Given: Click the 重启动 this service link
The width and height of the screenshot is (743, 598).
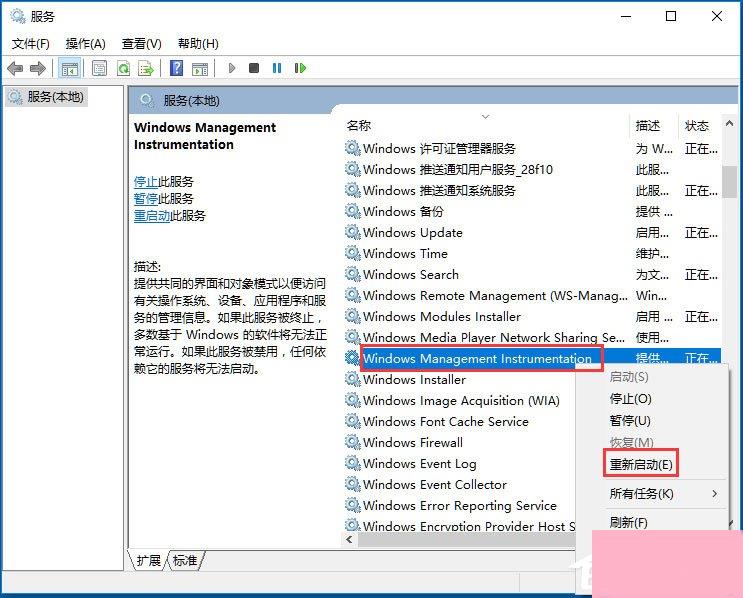Looking at the screenshot, I should click(x=152, y=216).
